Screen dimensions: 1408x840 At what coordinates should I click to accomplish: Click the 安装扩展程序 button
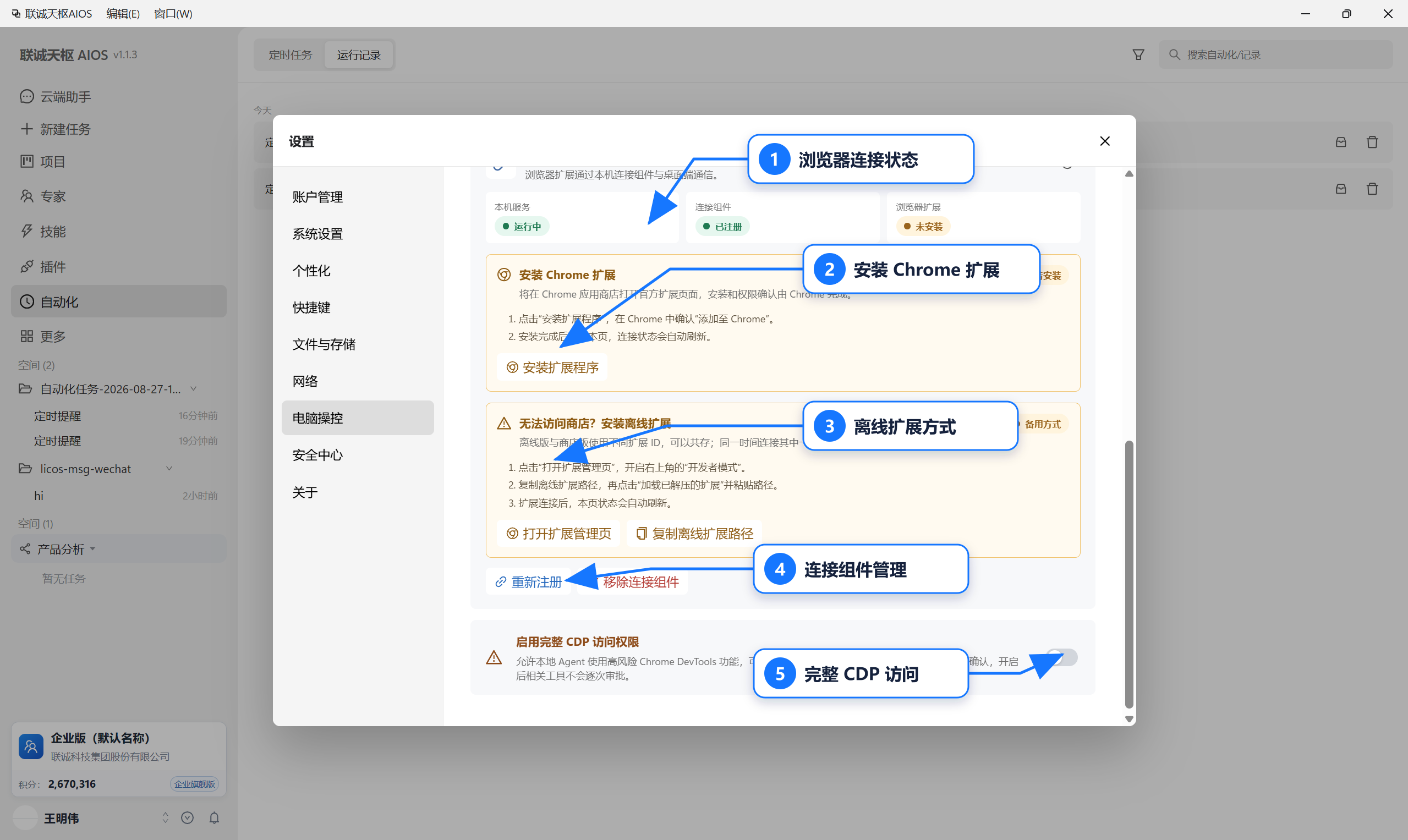(552, 367)
